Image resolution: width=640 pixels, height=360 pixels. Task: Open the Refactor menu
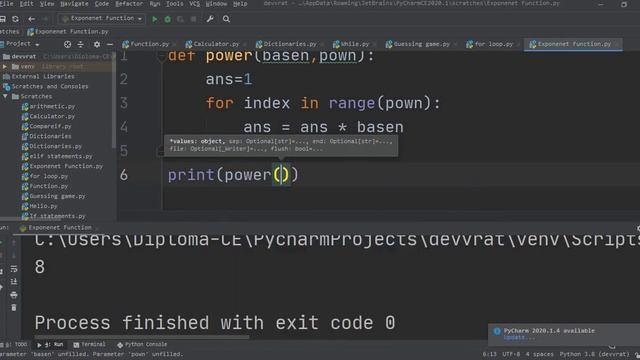[129, 4]
